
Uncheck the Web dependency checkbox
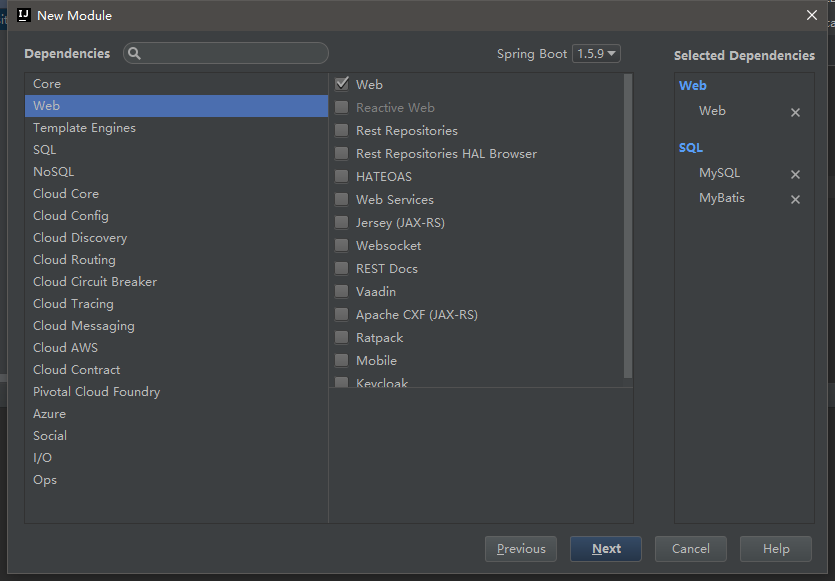[x=342, y=84]
